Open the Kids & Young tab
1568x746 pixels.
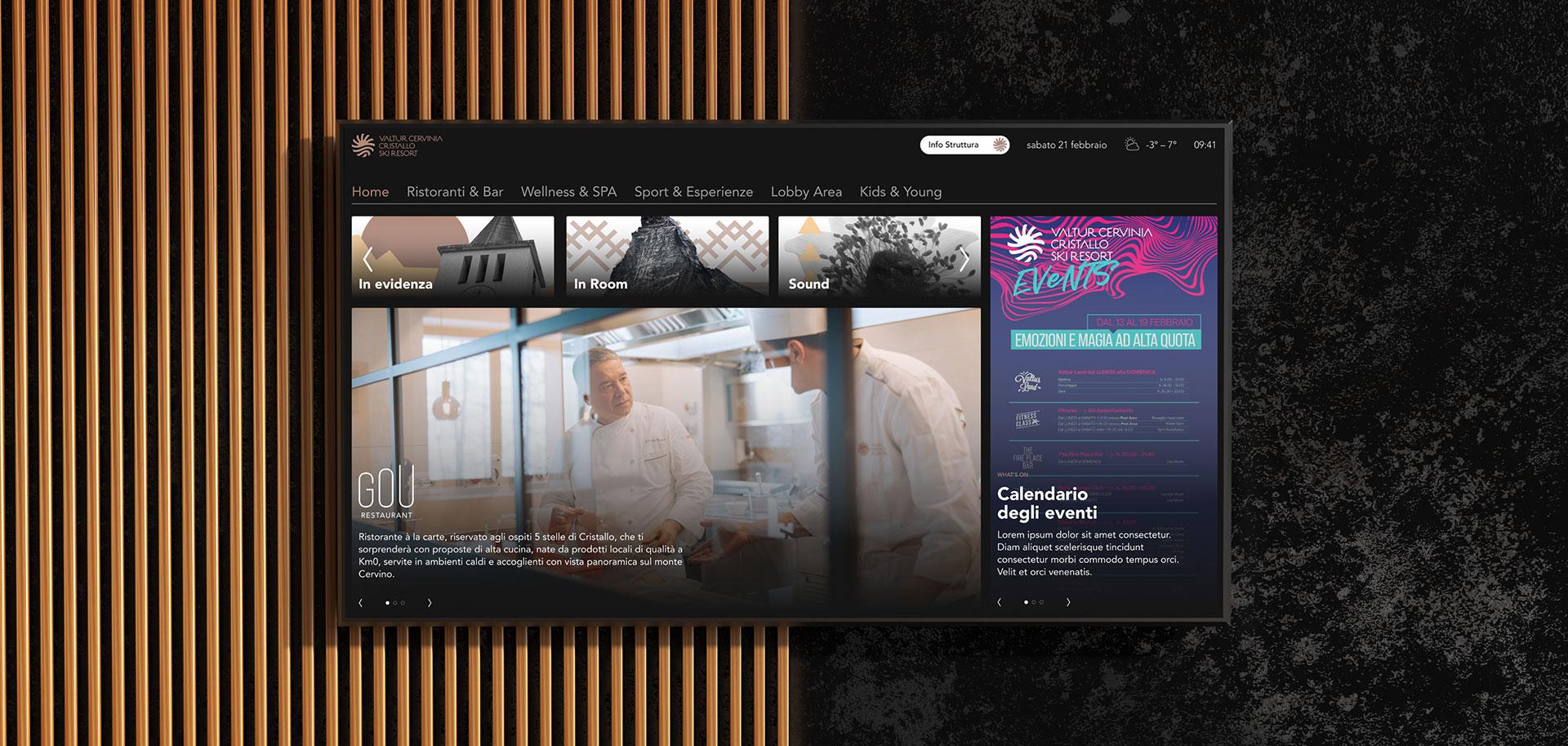(900, 192)
